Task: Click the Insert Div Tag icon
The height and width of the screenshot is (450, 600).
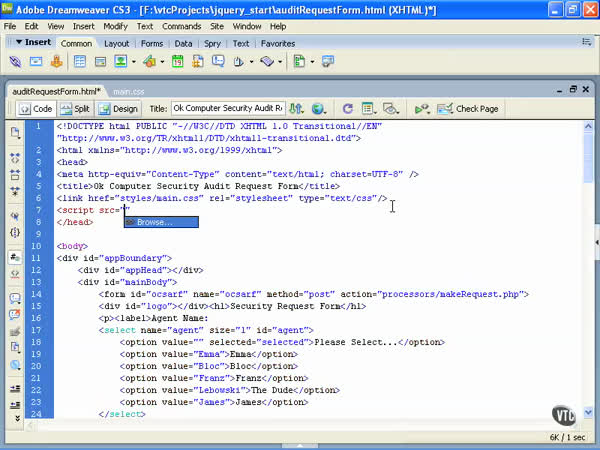Action: coord(100,62)
